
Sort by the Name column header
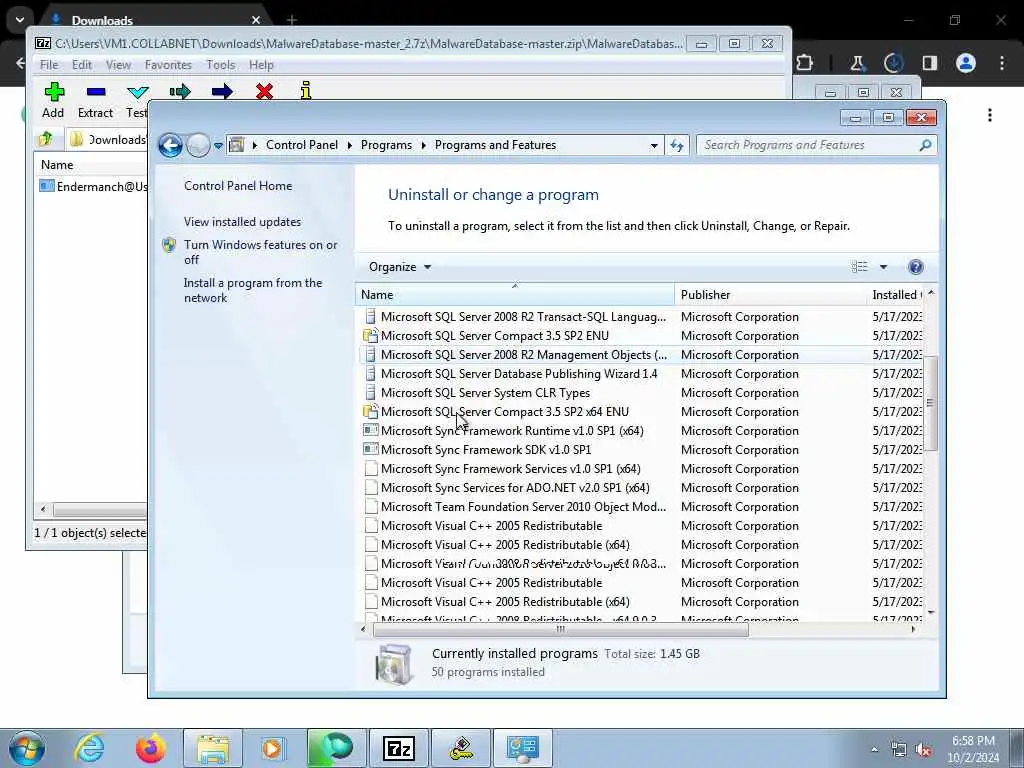click(x=515, y=295)
